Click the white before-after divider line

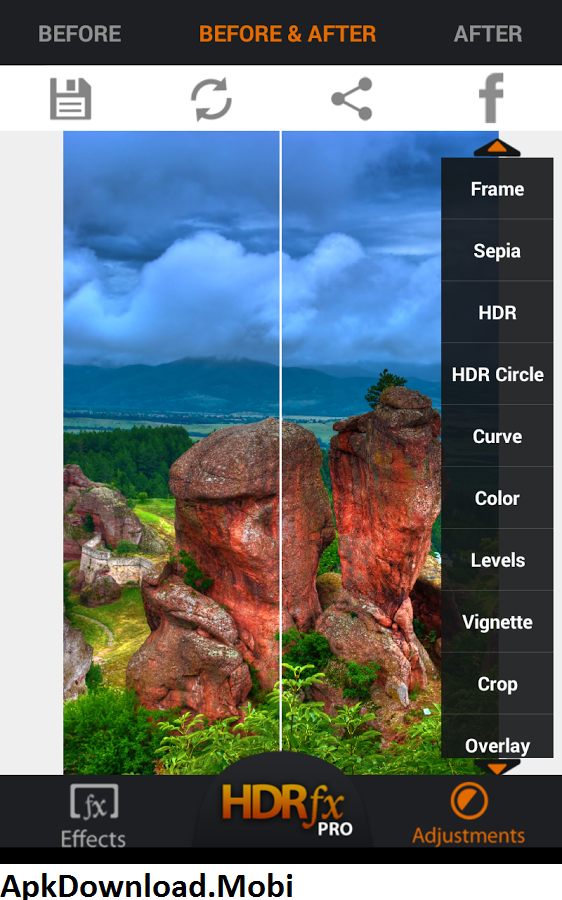point(281,441)
